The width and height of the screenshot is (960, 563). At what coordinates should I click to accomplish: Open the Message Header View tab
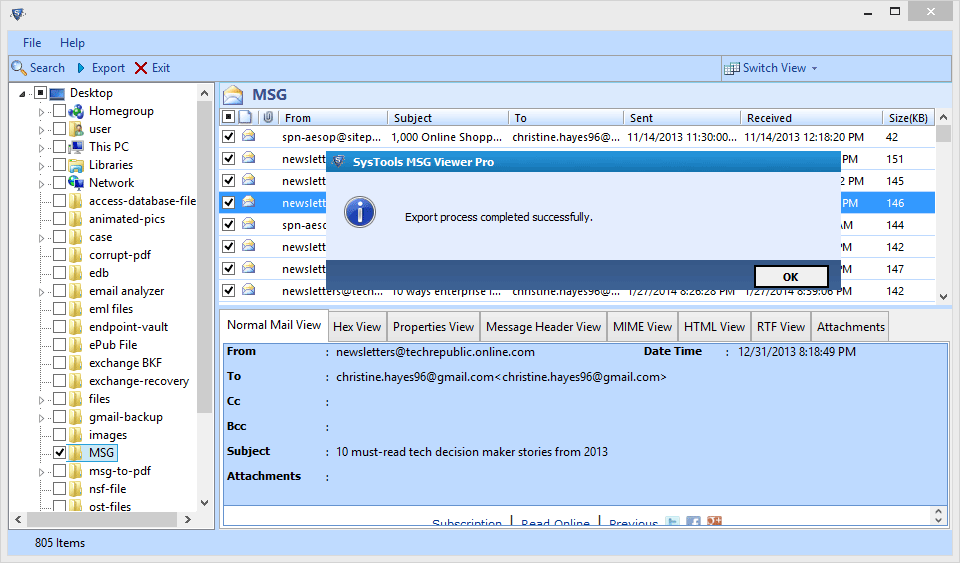point(544,327)
